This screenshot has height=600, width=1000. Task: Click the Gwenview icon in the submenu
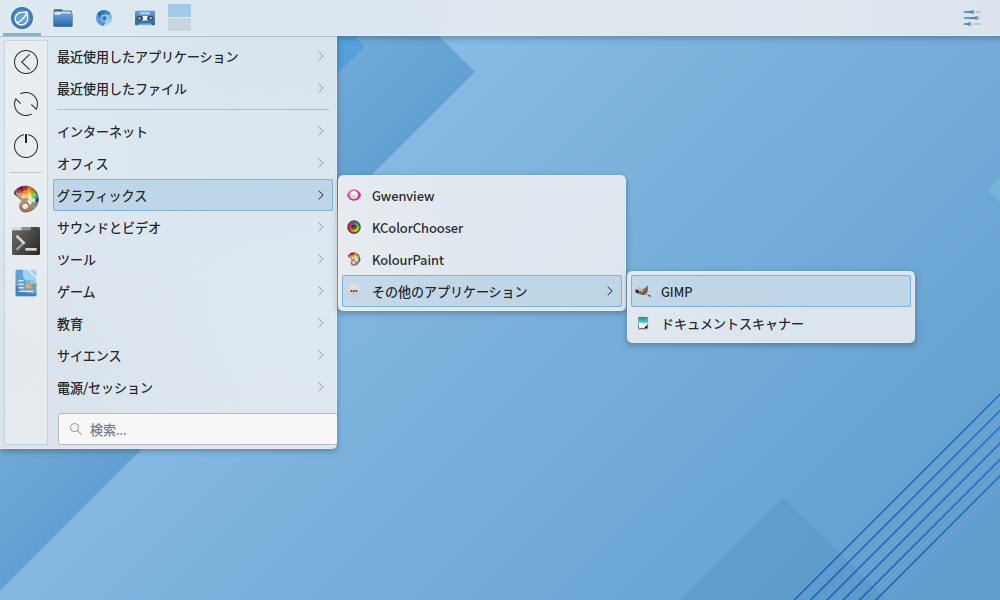354,195
